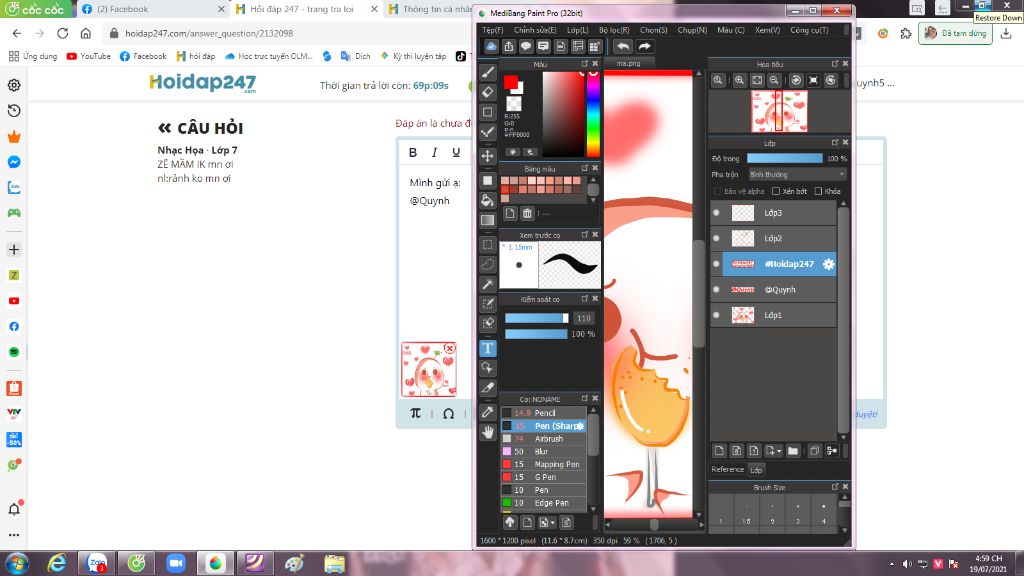Image resolution: width=1024 pixels, height=576 pixels.
Task: Zoom out on the Navigator panel
Action: [x=774, y=80]
